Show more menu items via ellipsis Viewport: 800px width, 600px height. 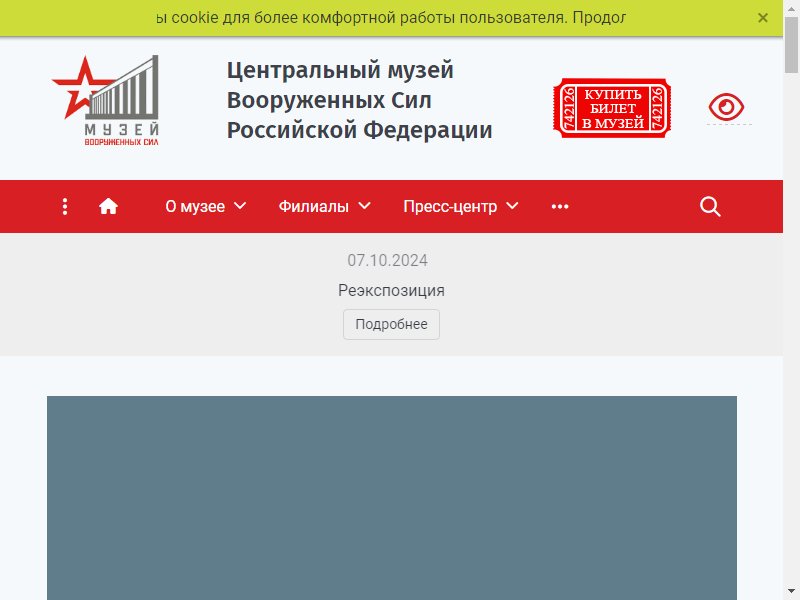pyautogui.click(x=560, y=207)
